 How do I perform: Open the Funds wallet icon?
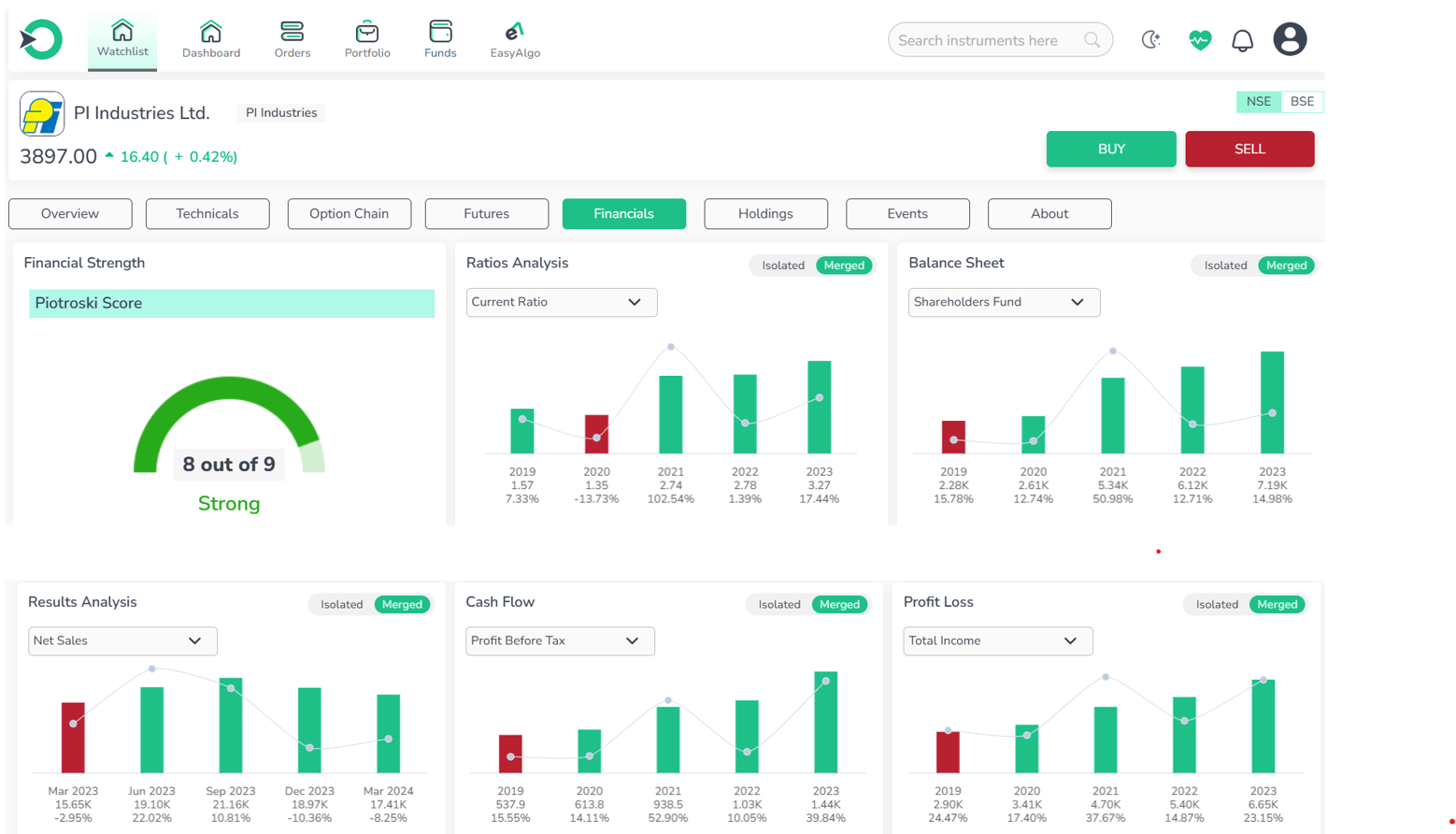pos(440,31)
